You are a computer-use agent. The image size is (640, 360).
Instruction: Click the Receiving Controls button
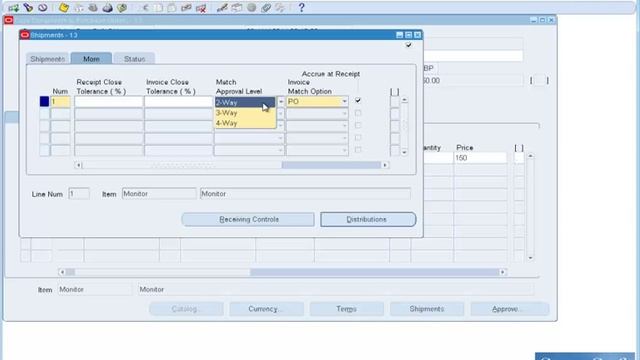tap(248, 219)
